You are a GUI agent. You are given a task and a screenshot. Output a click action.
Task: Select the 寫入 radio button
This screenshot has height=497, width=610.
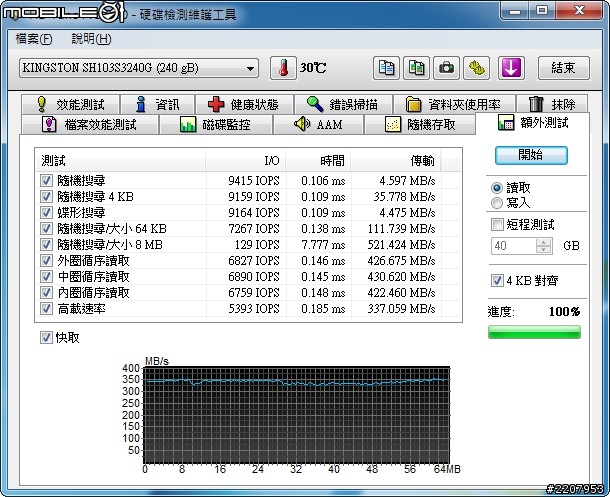497,203
